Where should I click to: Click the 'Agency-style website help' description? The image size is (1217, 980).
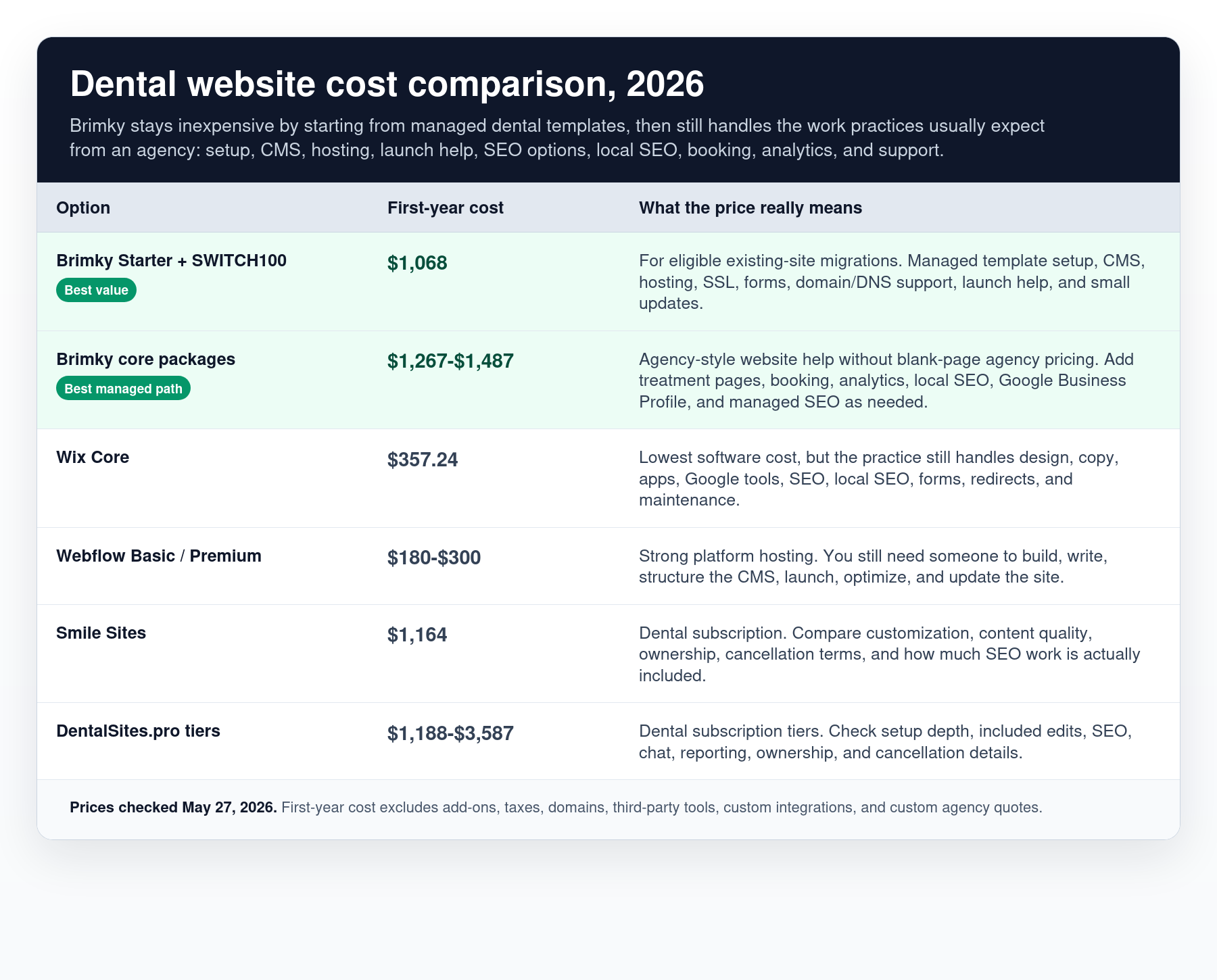pos(886,381)
